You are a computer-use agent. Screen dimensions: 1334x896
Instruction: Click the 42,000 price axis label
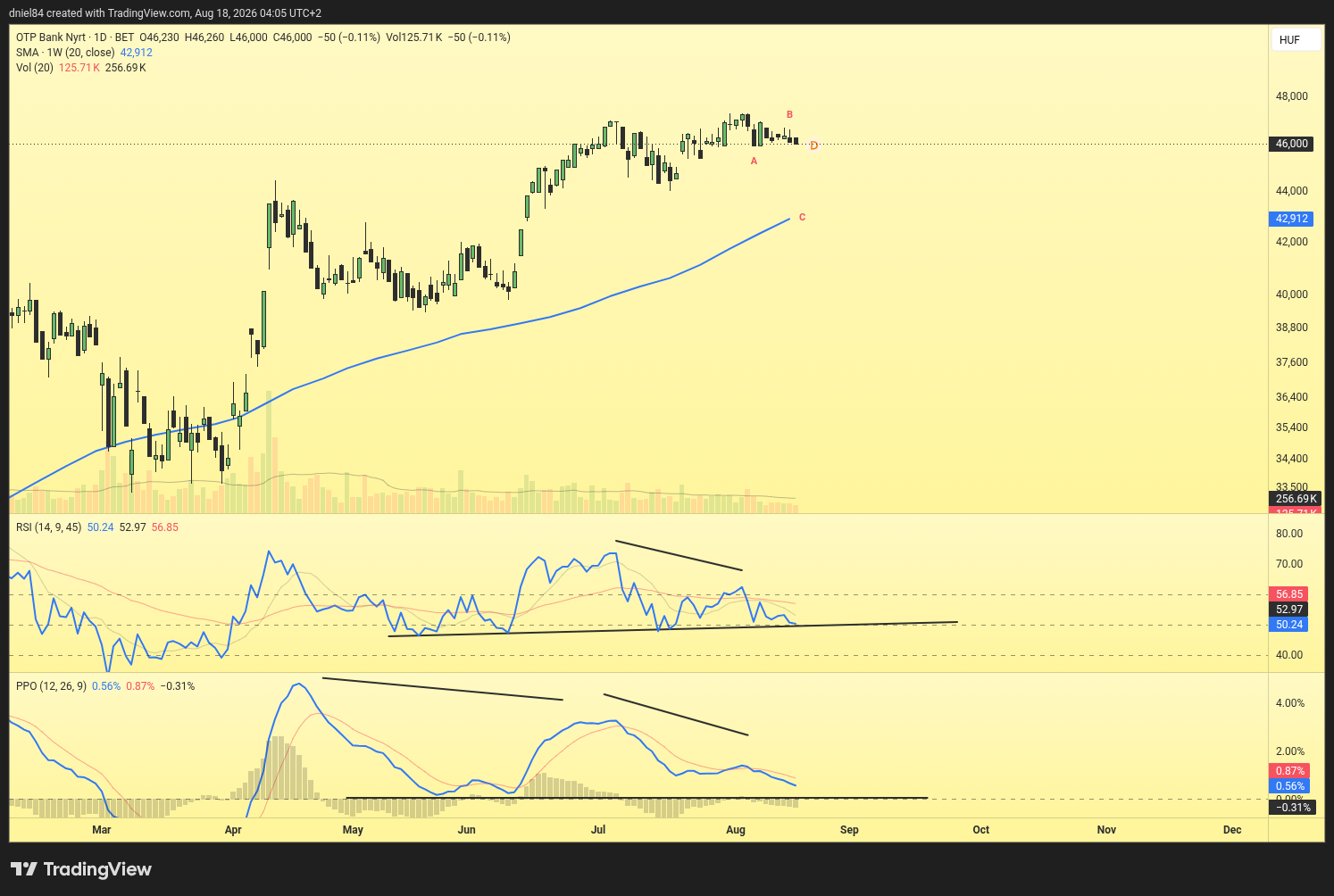(x=1291, y=242)
